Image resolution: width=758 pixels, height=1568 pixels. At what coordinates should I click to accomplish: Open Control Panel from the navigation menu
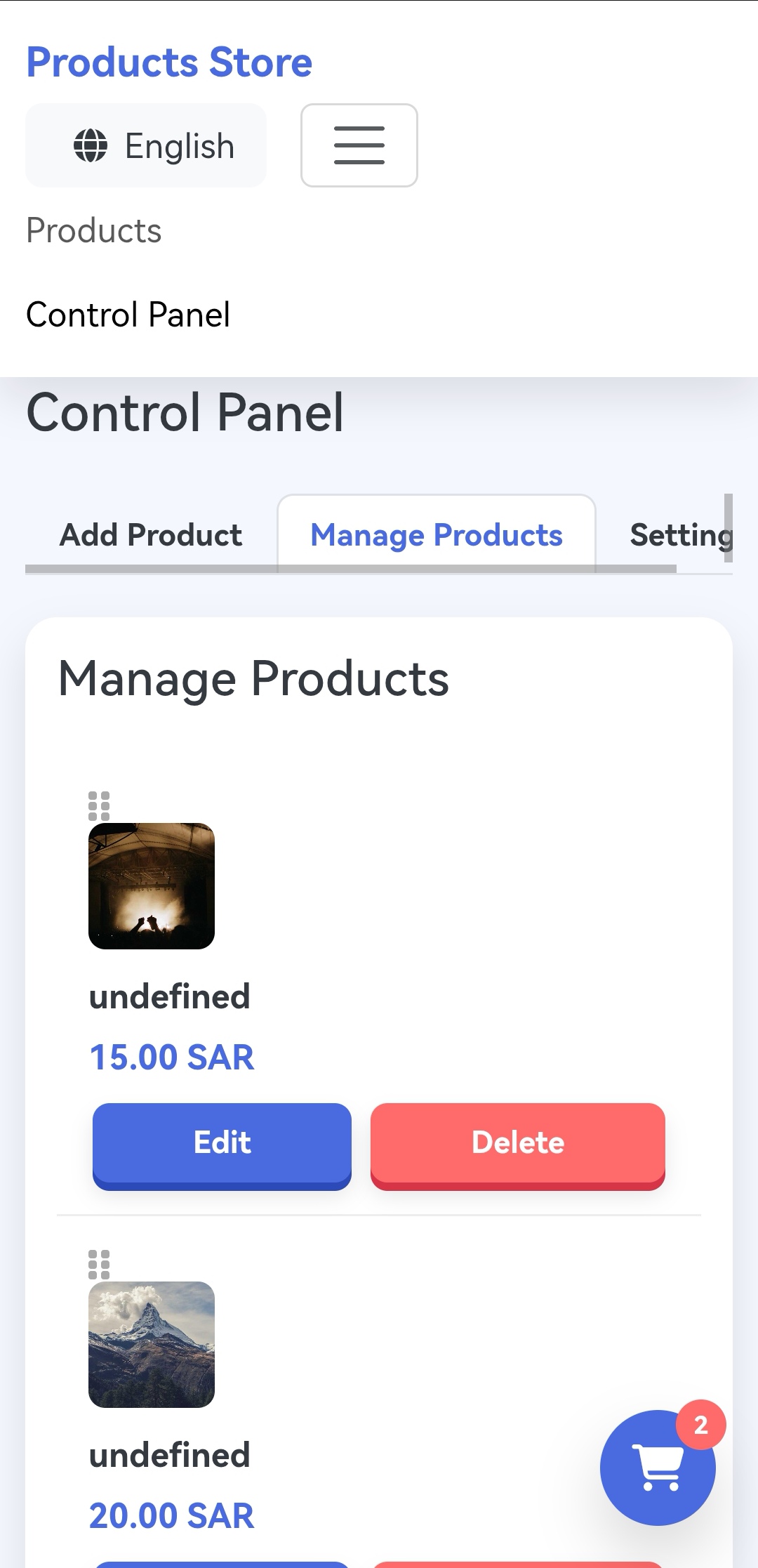click(x=128, y=315)
